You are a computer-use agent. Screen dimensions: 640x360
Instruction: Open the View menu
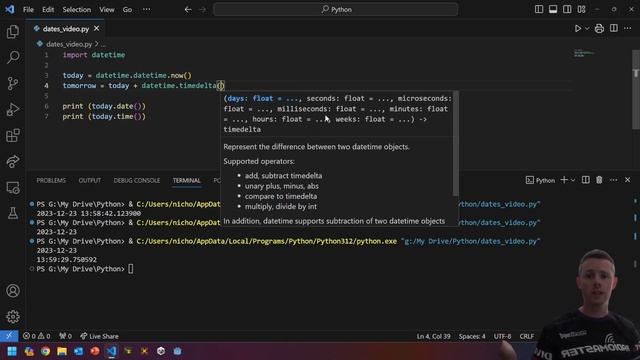pyautogui.click(x=107, y=9)
